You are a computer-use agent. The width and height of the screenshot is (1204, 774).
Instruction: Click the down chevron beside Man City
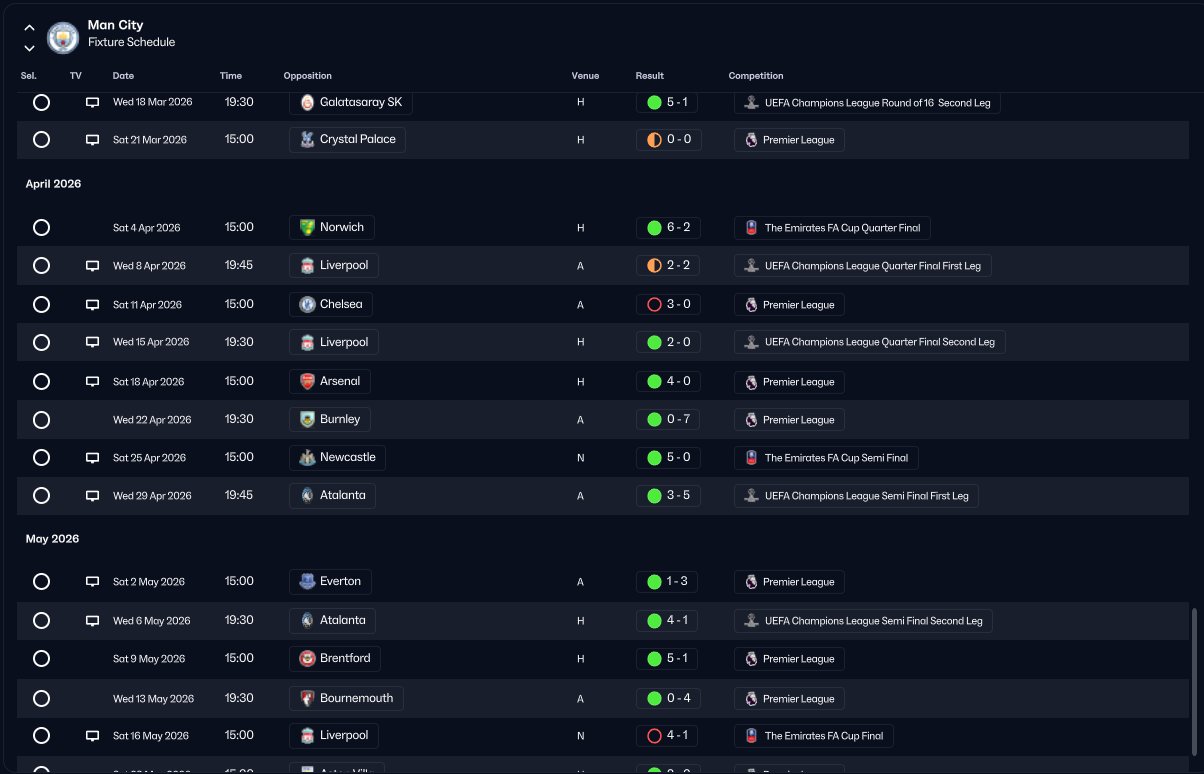tap(29, 48)
